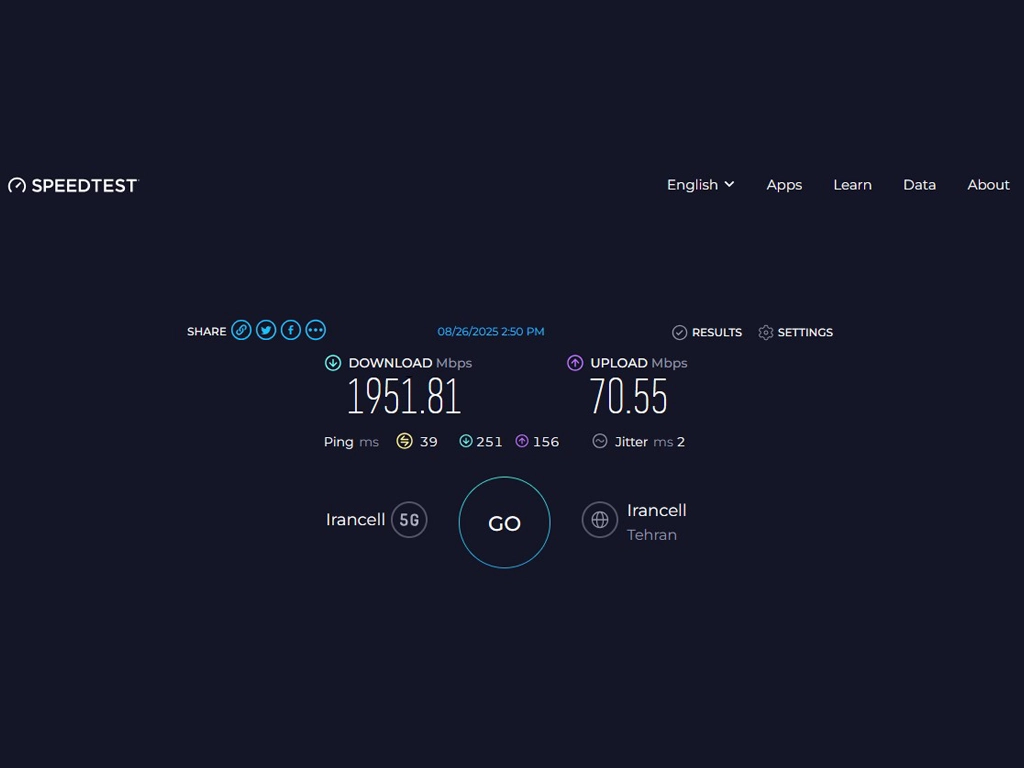Open the Apps menu
This screenshot has height=768, width=1024.
[x=784, y=185]
